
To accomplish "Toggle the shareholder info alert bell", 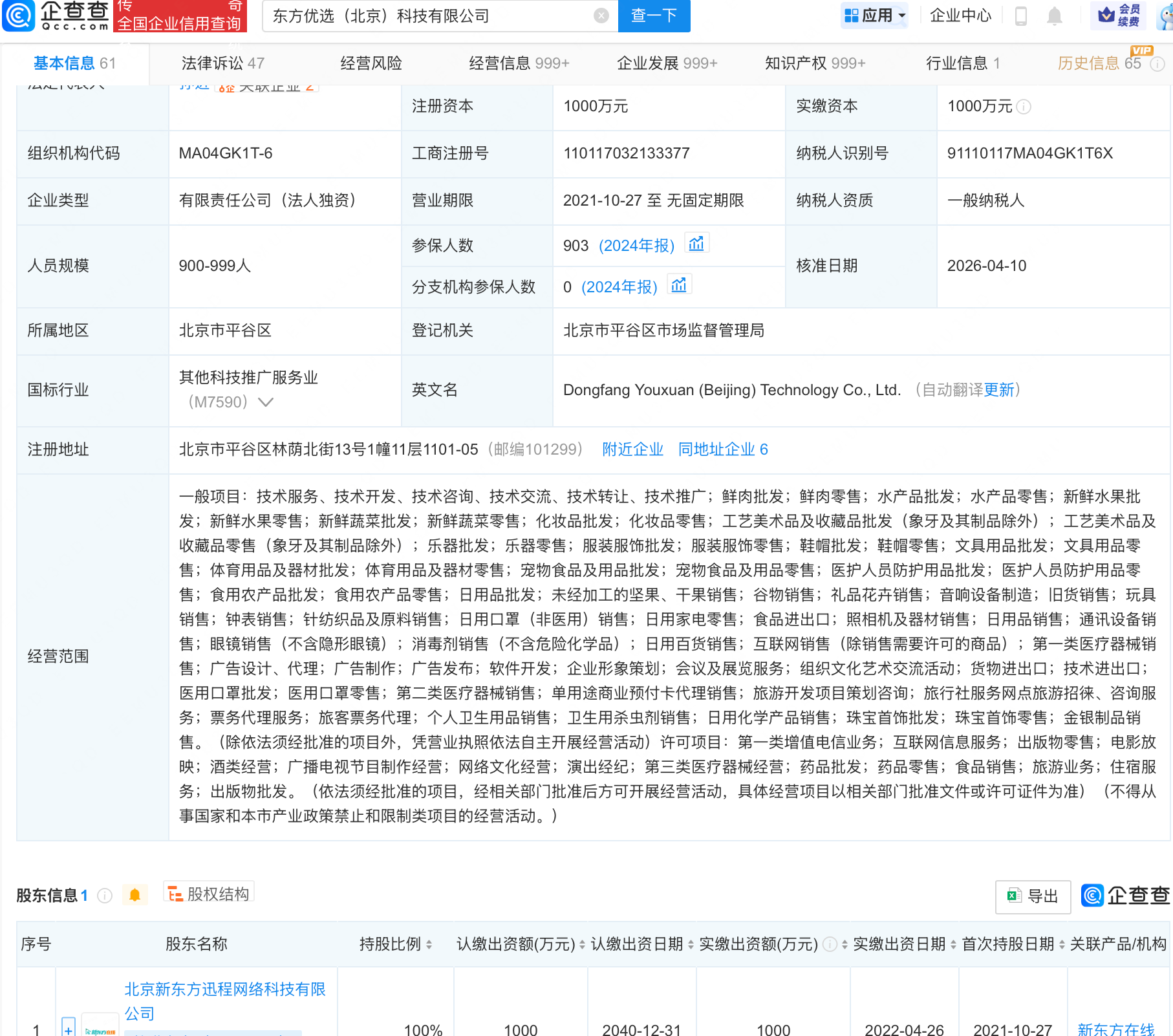I will click(x=135, y=895).
